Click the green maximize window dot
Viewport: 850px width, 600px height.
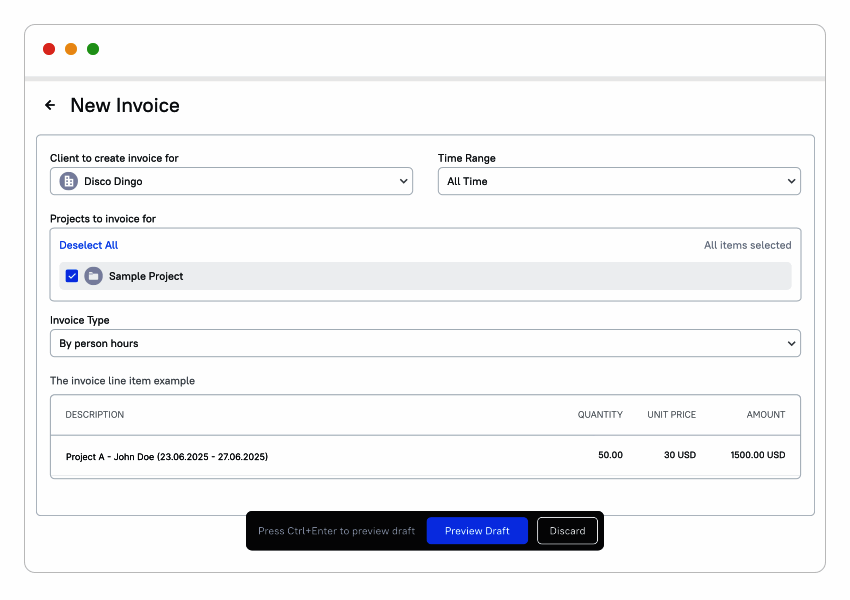[x=93, y=49]
